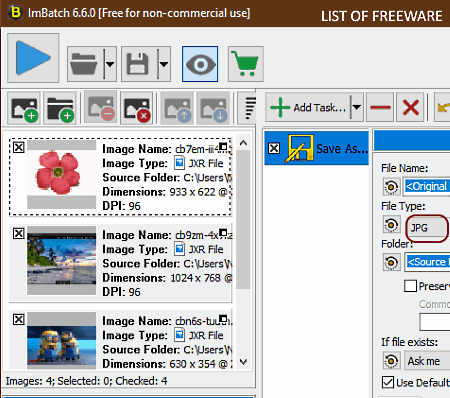Toggle the Use Default checkbox
Screen dimensions: 450x398
click(388, 382)
